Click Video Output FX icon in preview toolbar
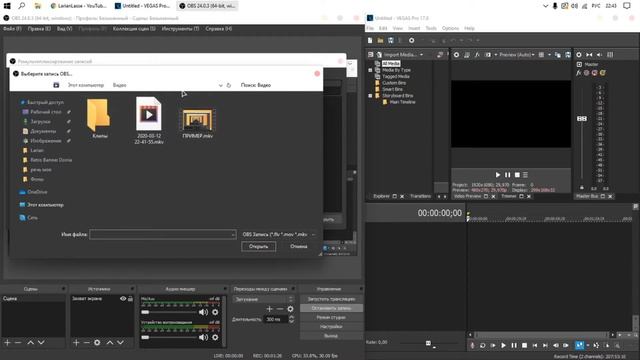640x360 pixels. click(x=477, y=55)
